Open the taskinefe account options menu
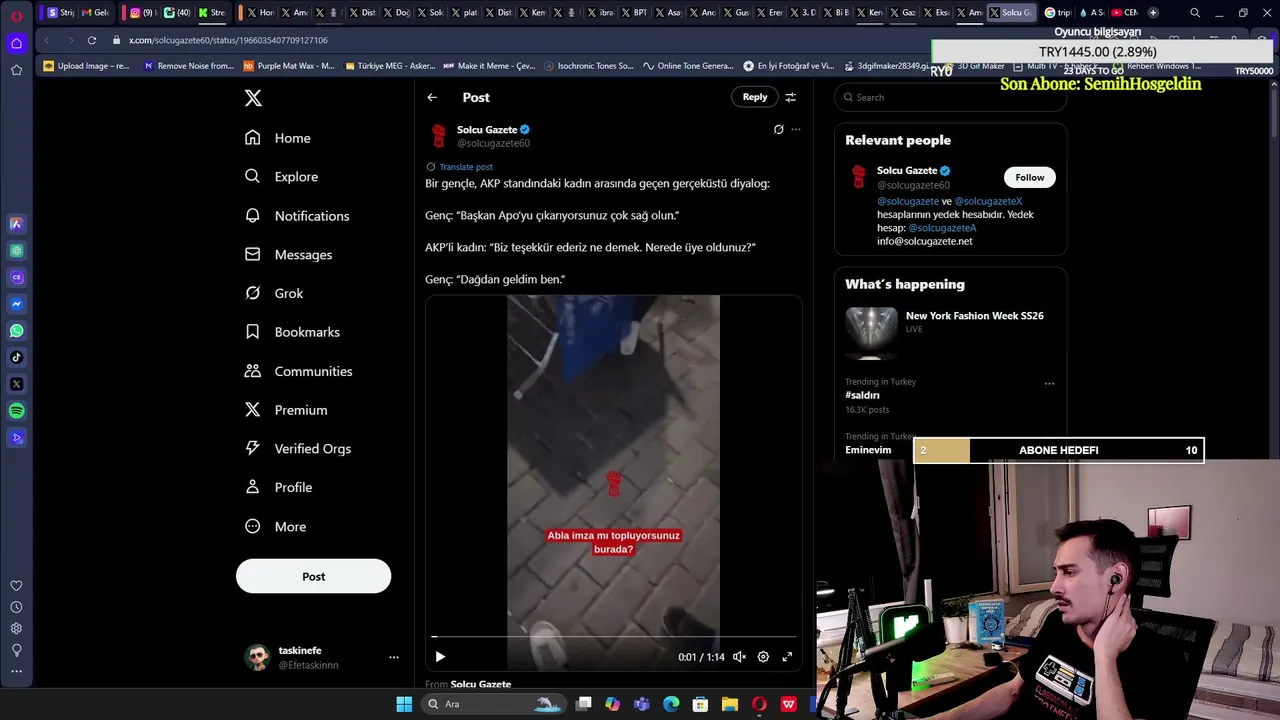 (394, 657)
